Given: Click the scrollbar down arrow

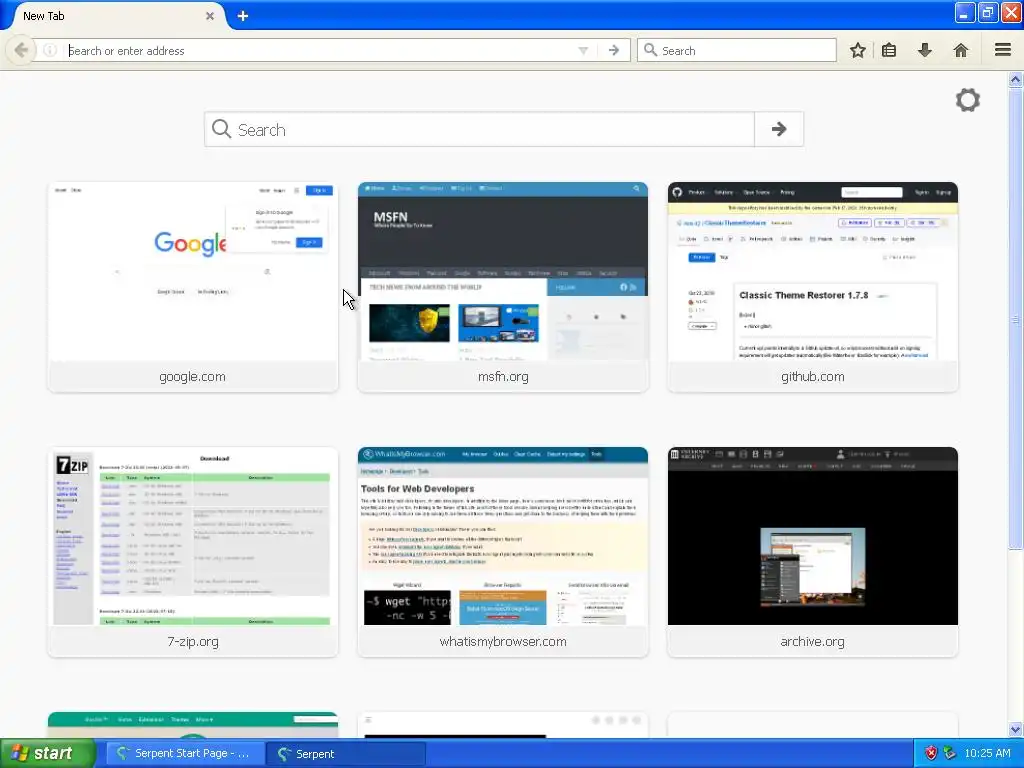Looking at the screenshot, I should pyautogui.click(x=1016, y=729).
